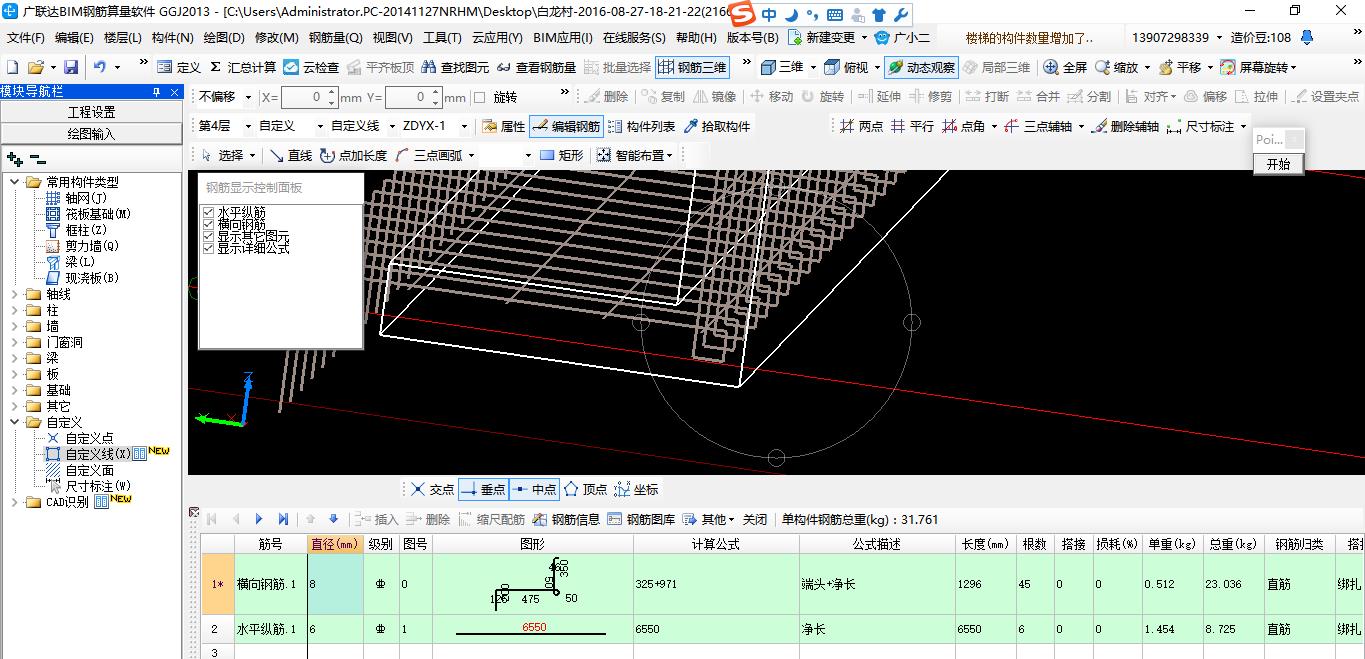Open the 工具(T) menu

442,38
